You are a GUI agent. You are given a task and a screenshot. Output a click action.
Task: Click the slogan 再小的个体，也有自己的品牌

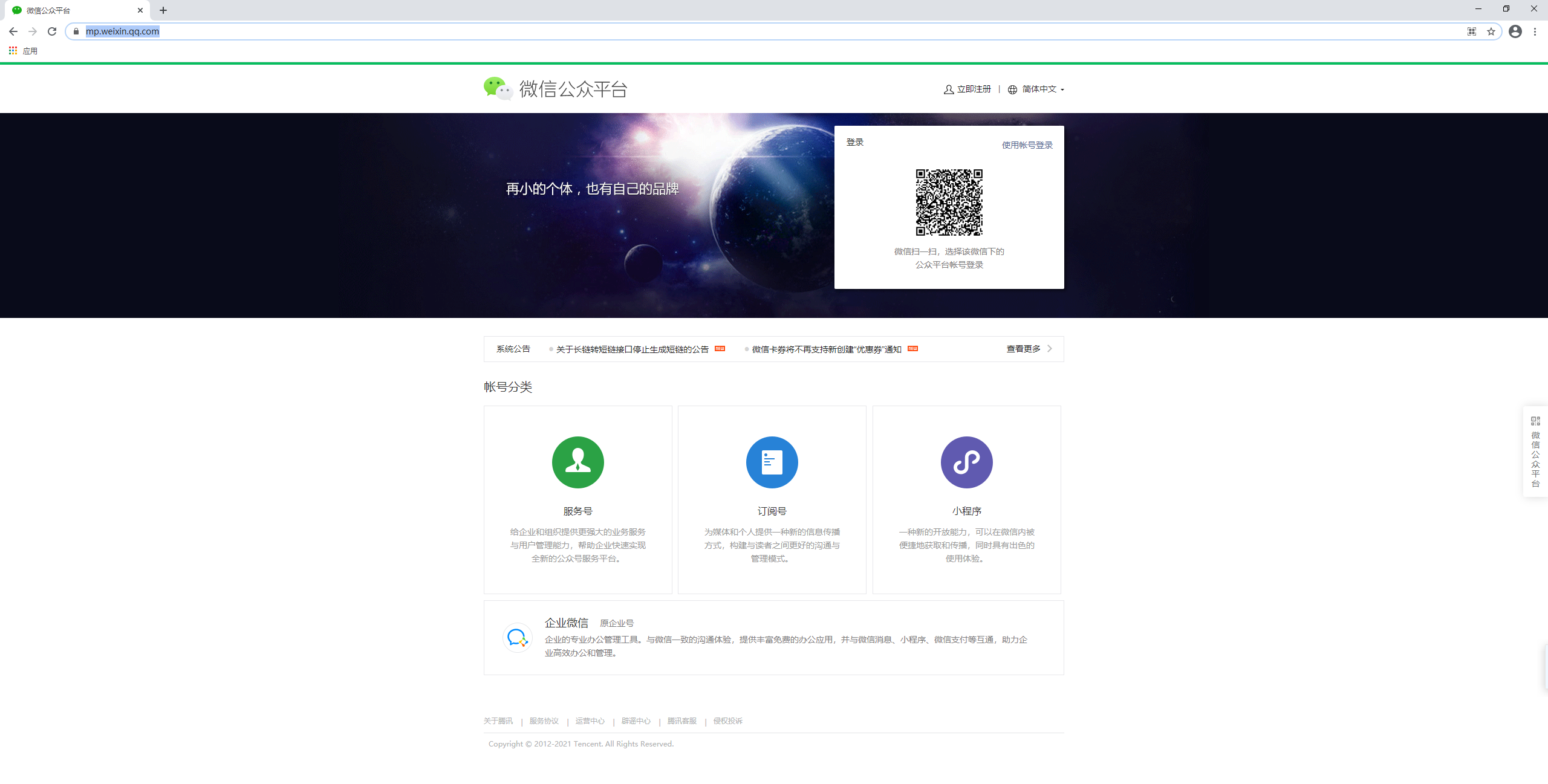point(593,189)
